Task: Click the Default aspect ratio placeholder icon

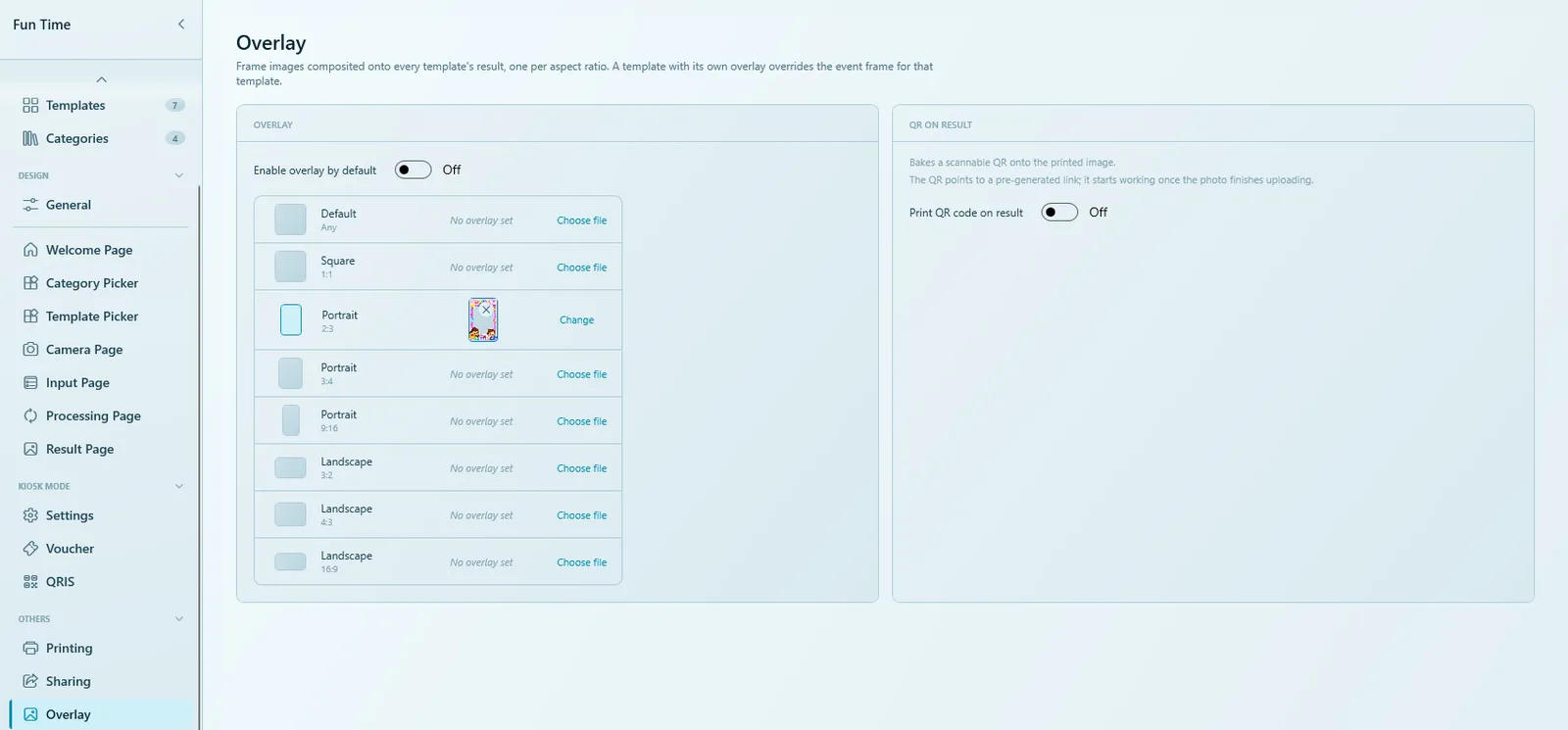Action: pos(290,219)
